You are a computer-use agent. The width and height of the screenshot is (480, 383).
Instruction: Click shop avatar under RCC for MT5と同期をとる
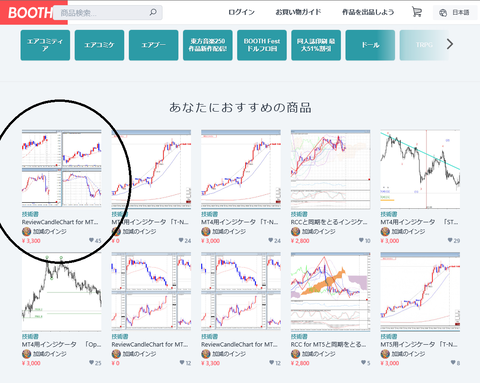coord(295,354)
